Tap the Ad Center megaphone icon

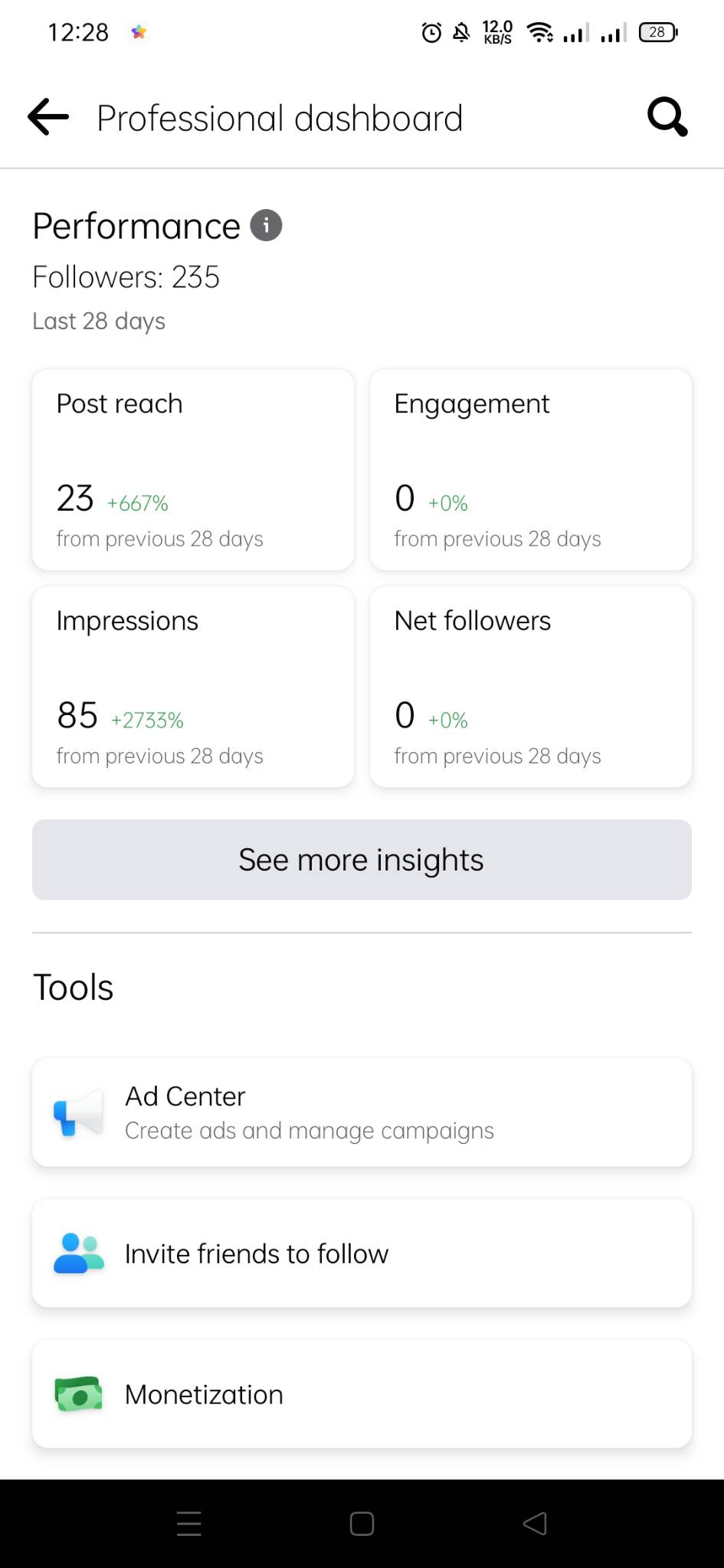[x=78, y=1112]
